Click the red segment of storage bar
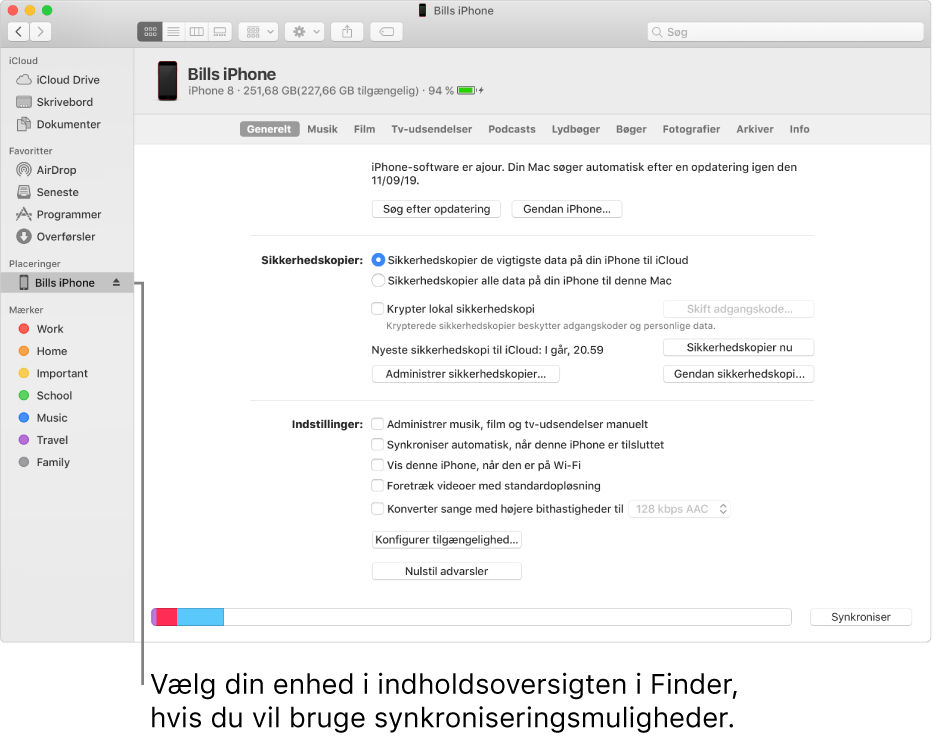 pyautogui.click(x=167, y=617)
